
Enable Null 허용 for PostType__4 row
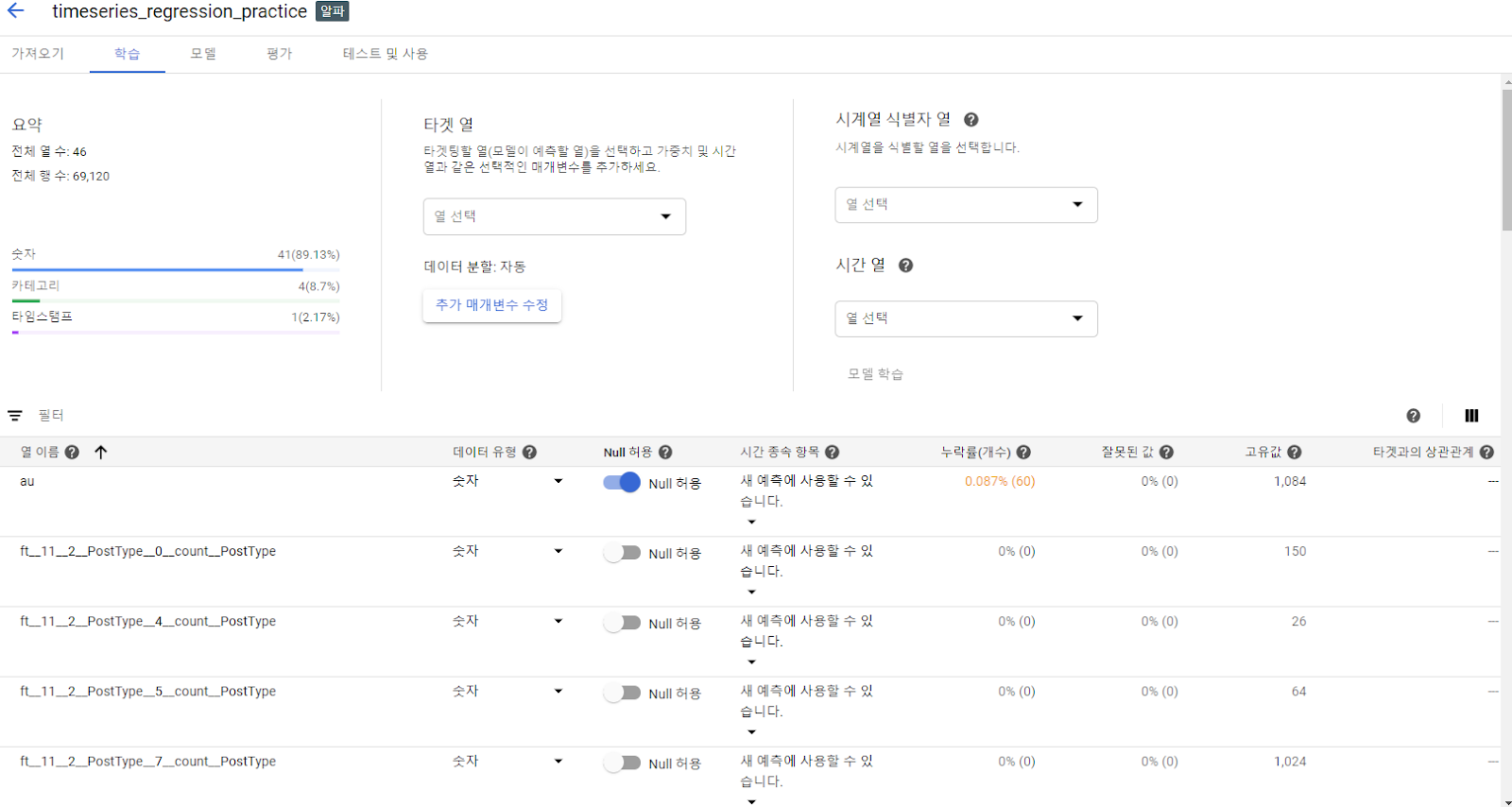coord(622,623)
